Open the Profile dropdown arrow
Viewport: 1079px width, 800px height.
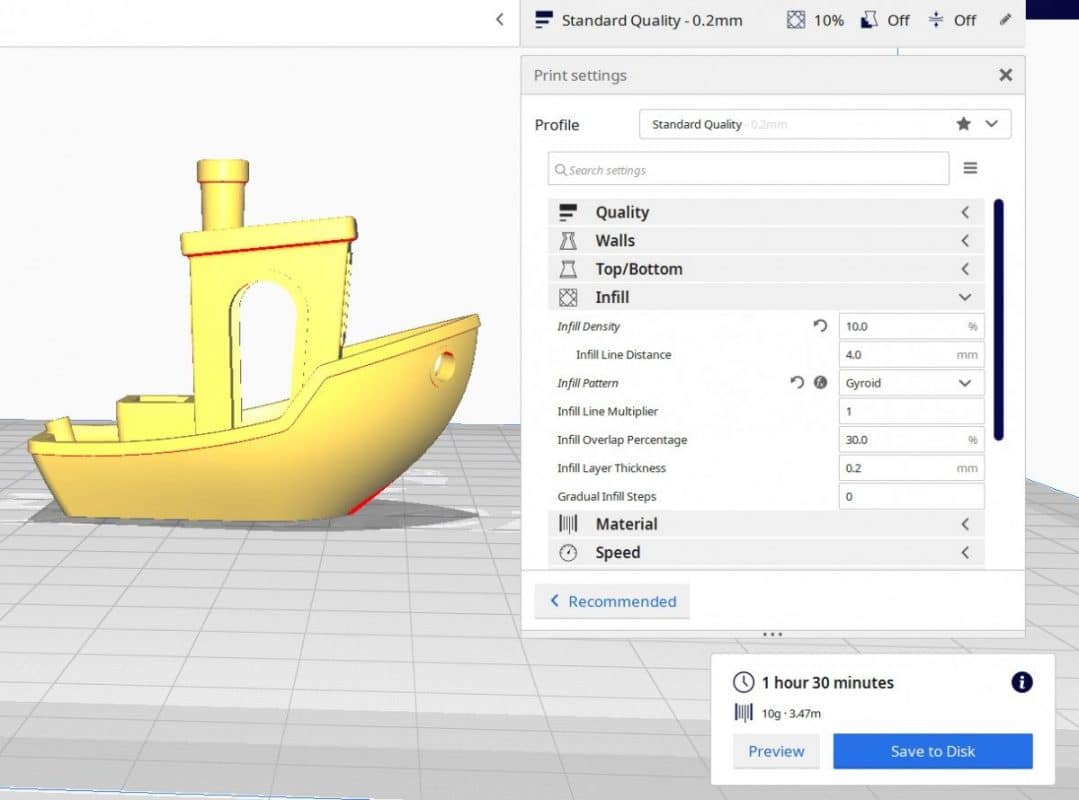[x=992, y=124]
